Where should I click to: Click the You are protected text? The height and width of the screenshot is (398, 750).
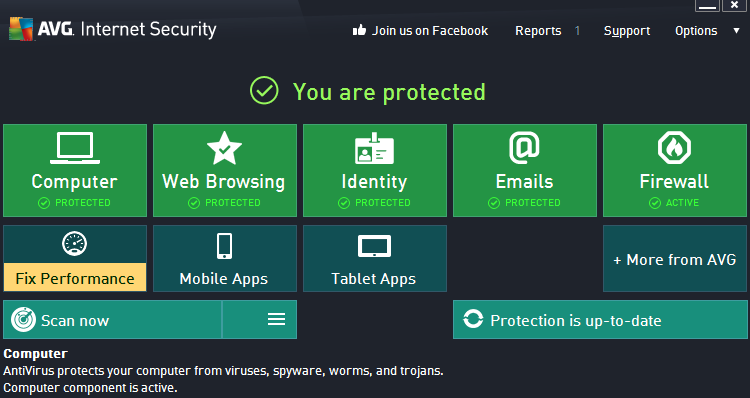[x=389, y=92]
